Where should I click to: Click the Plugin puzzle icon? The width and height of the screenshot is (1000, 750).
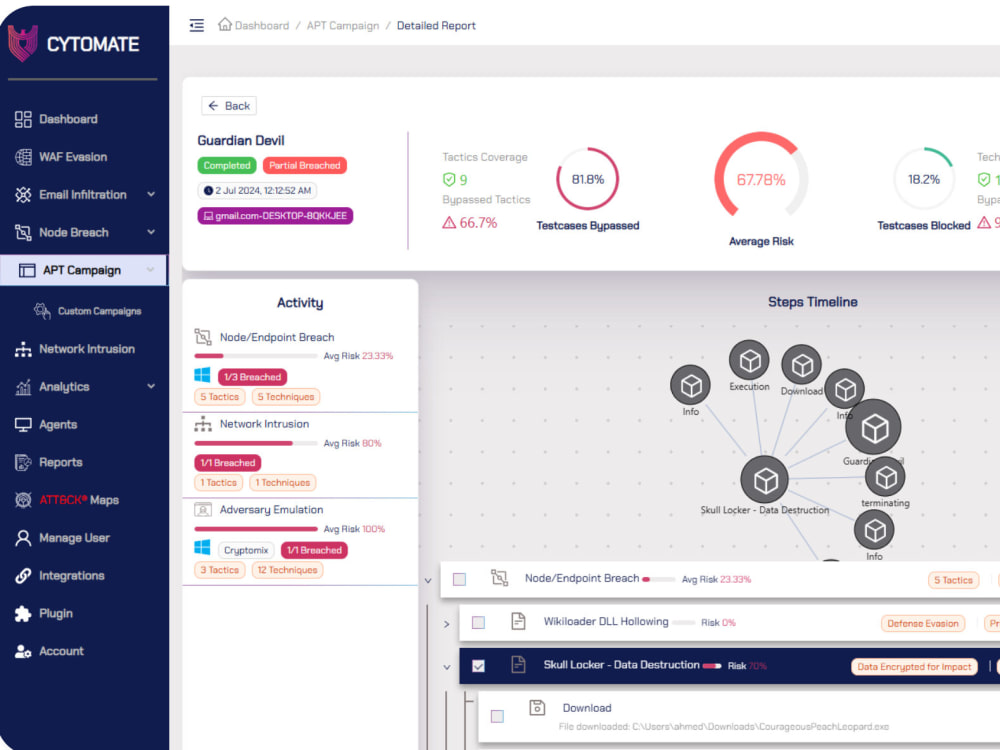pos(23,614)
